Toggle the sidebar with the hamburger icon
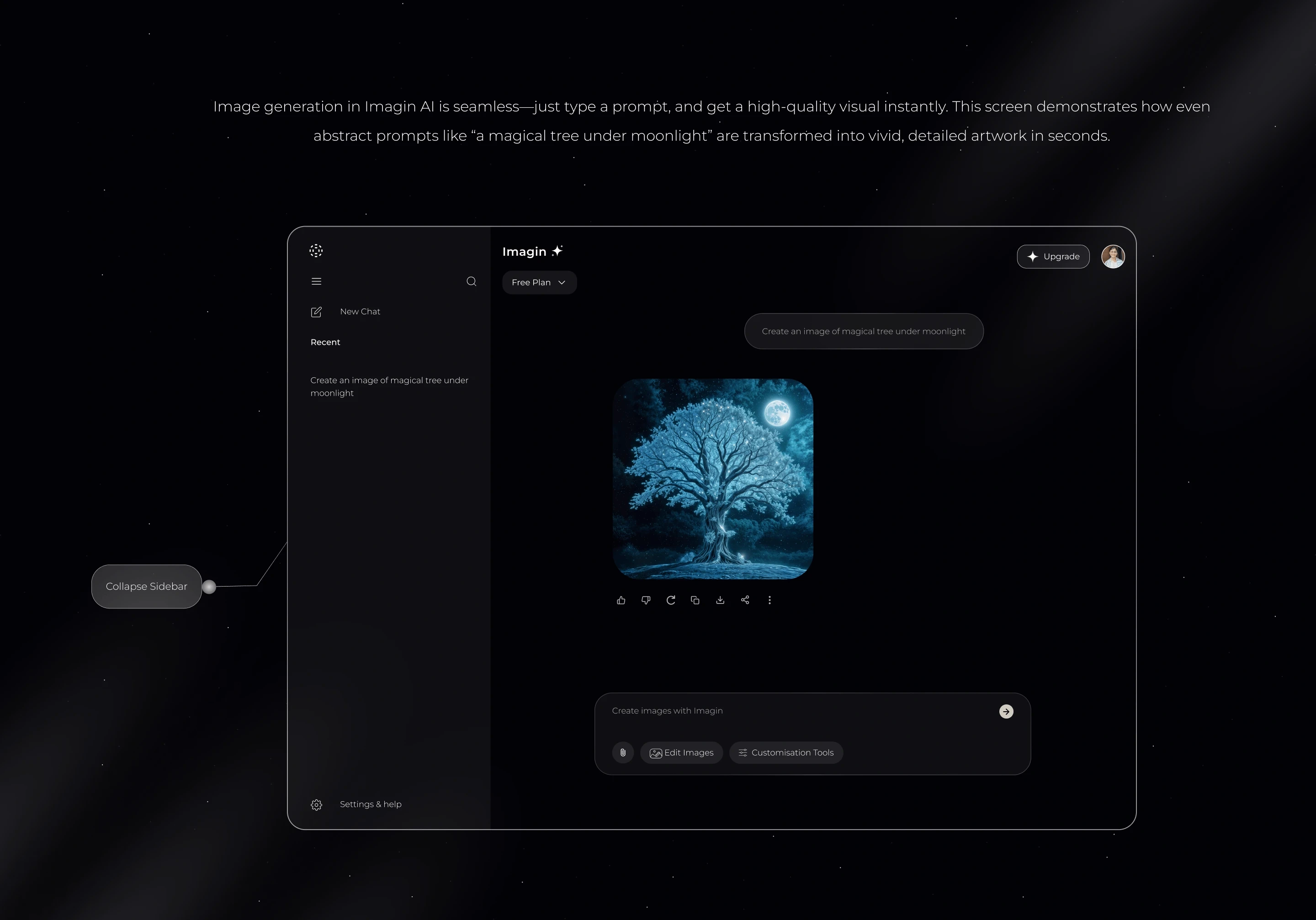This screenshot has width=1316, height=920. click(x=316, y=281)
